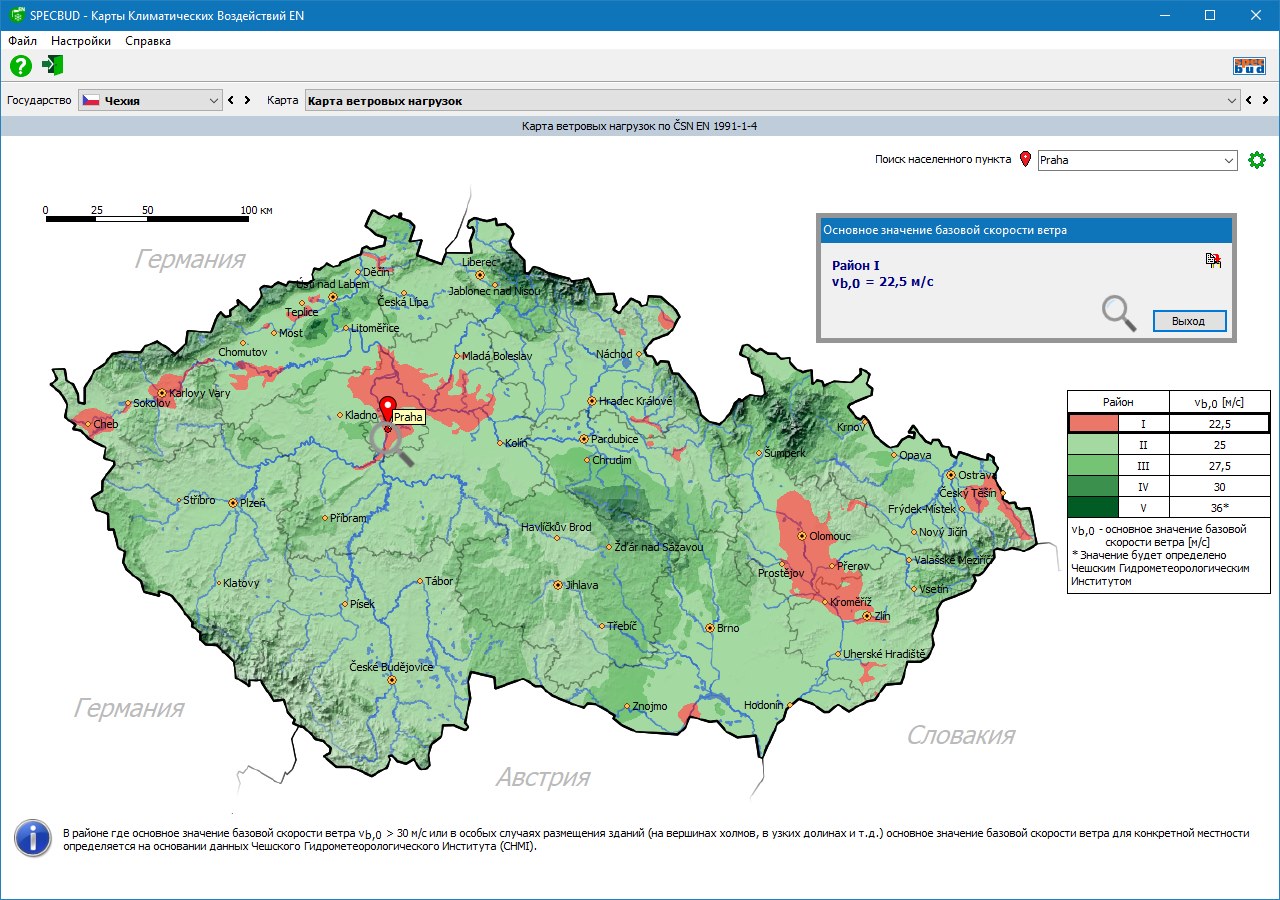Click the blue info icon at bottom
The width and height of the screenshot is (1280, 900).
tap(33, 838)
